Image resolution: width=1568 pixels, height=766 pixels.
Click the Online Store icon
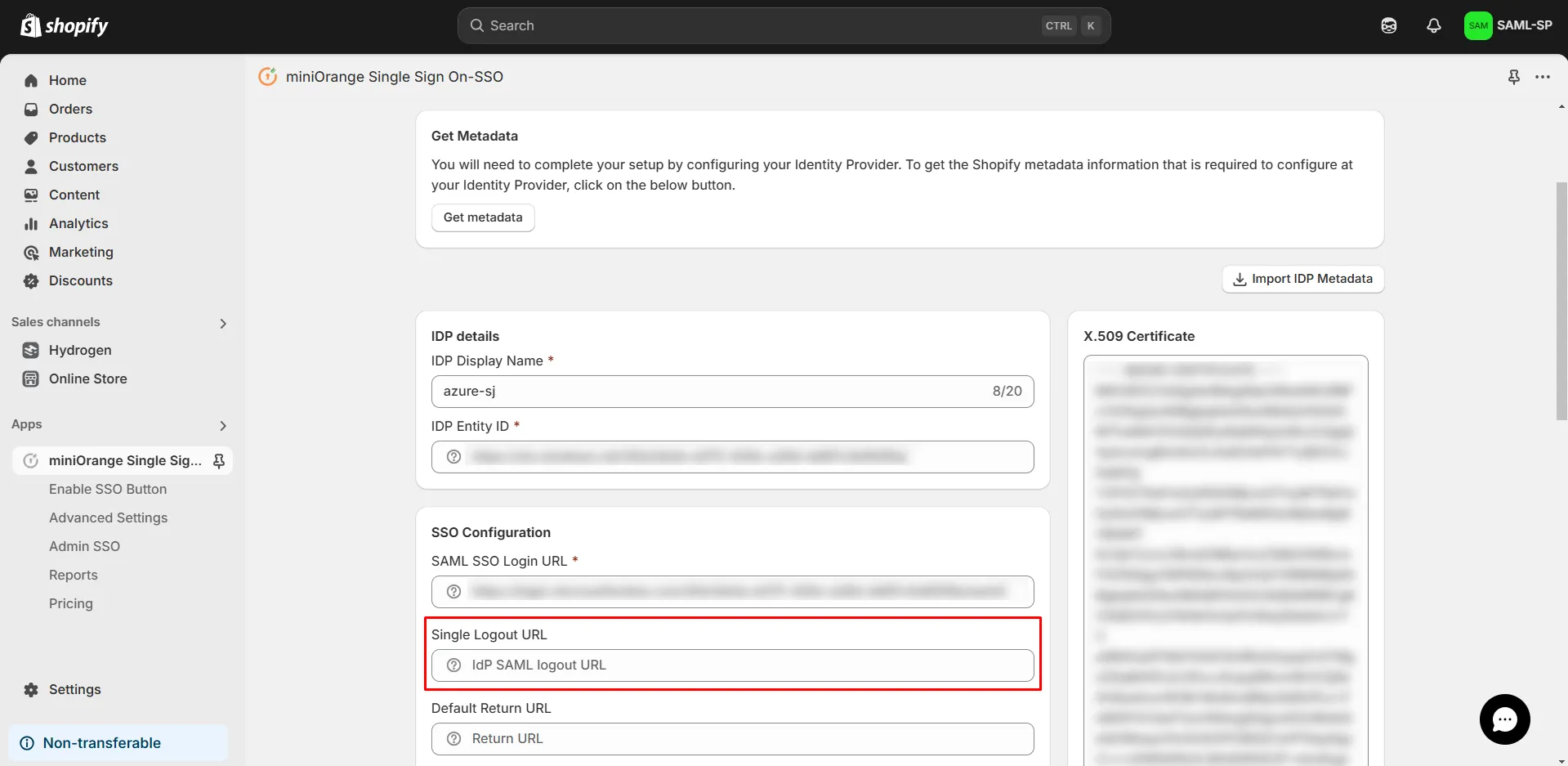[31, 379]
